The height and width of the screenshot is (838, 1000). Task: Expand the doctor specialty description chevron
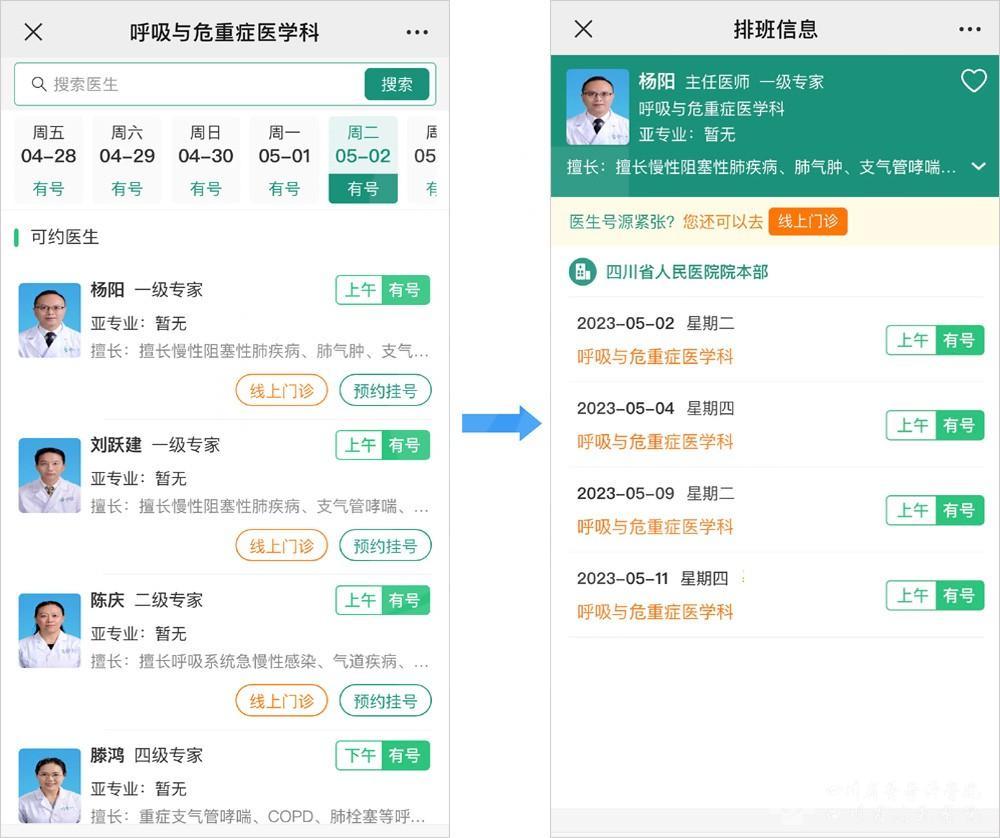coord(978,167)
